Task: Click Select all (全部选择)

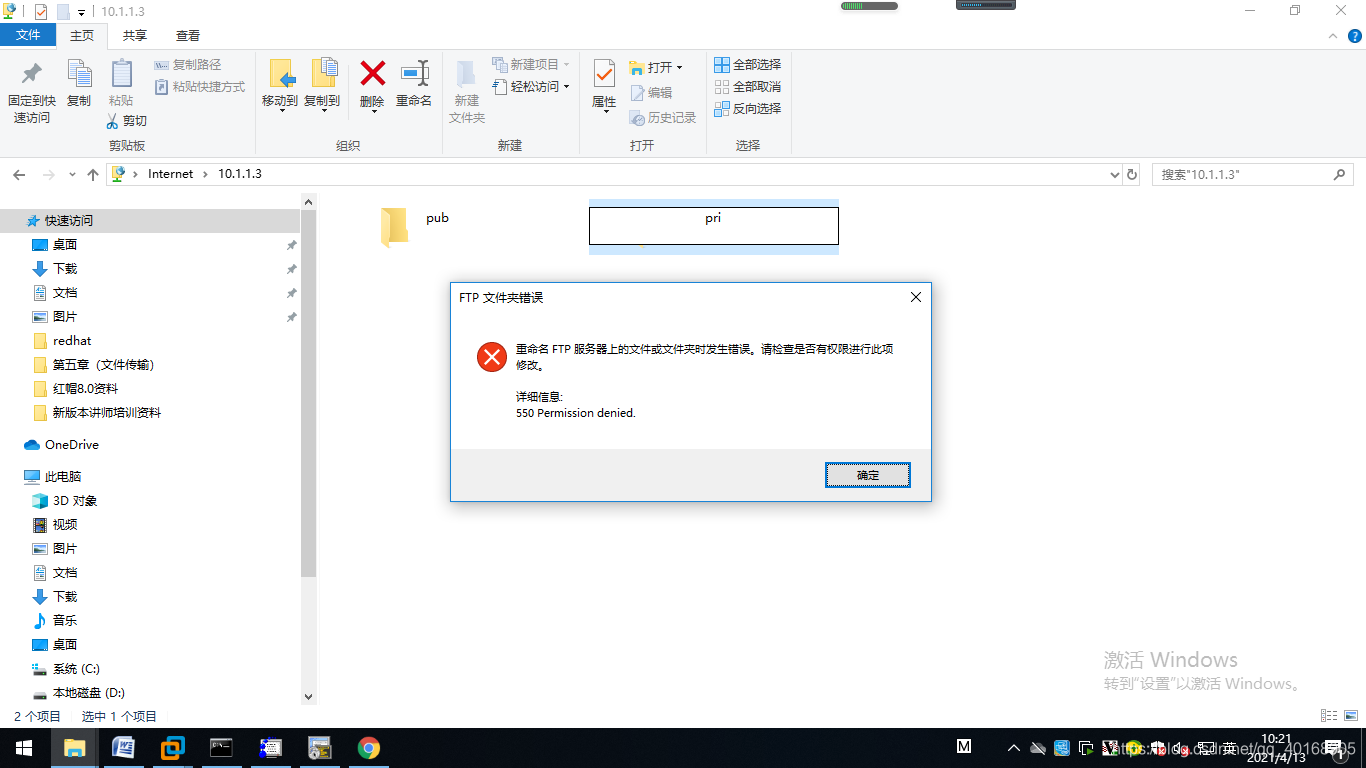Action: coord(747,65)
